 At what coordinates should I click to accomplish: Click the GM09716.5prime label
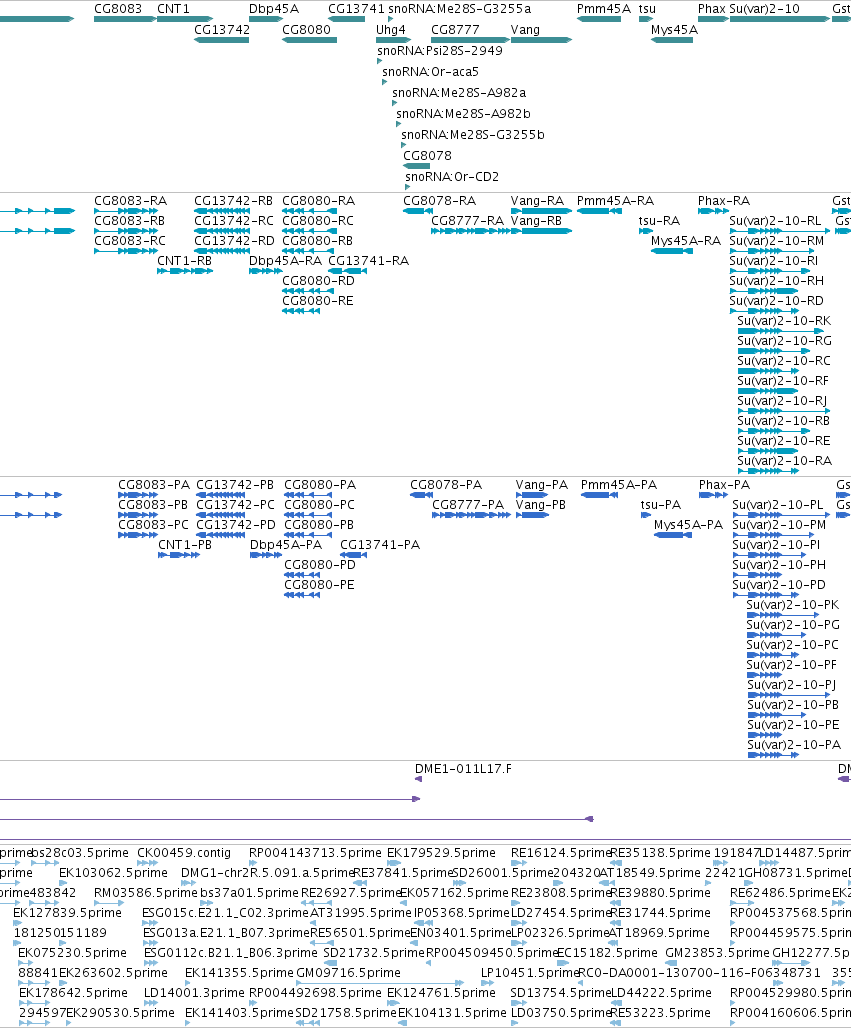point(348,973)
